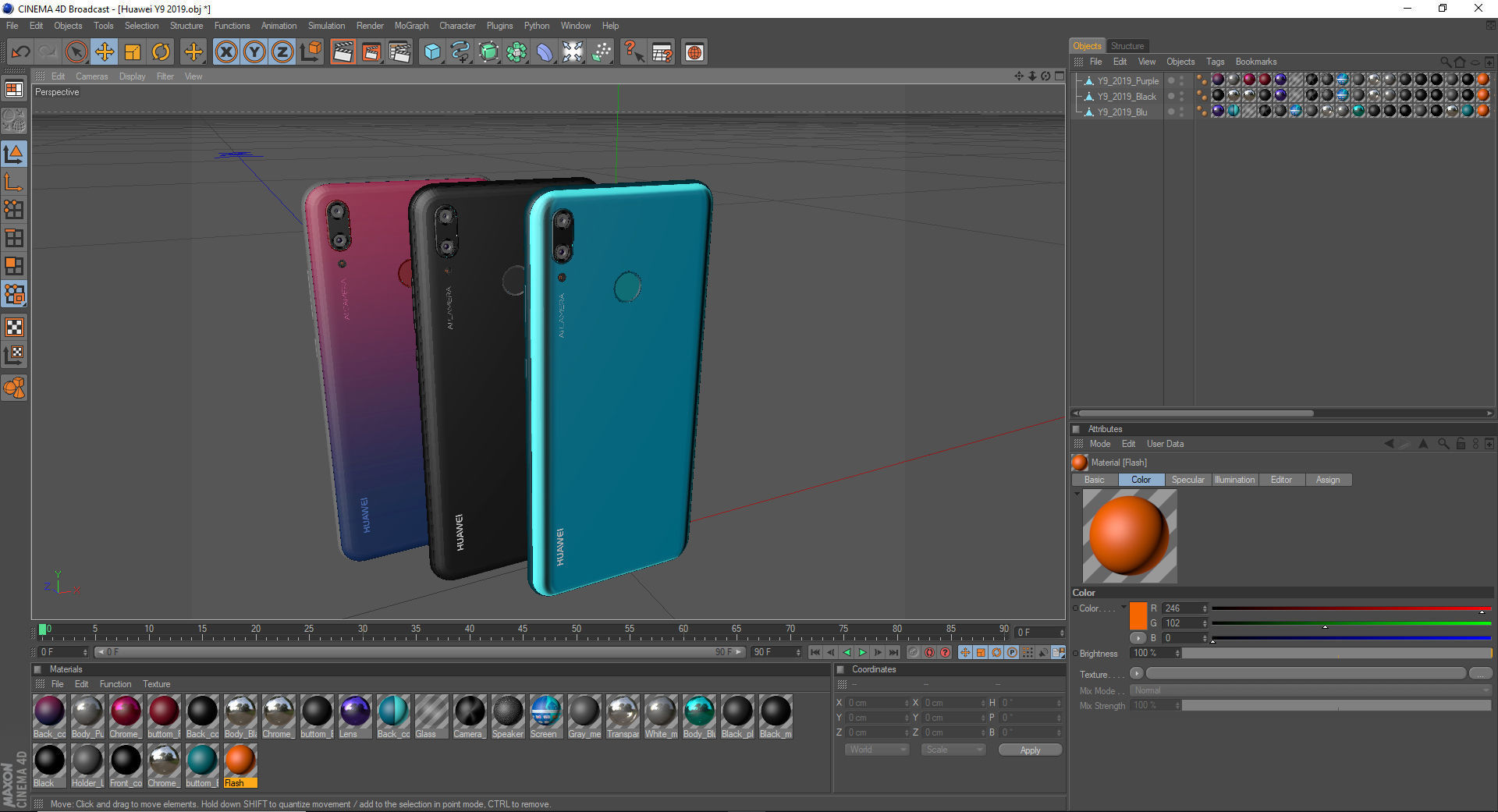The width and height of the screenshot is (1498, 812).
Task: Switch to the Polygons mode icon in left sidebar
Action: pyautogui.click(x=14, y=266)
